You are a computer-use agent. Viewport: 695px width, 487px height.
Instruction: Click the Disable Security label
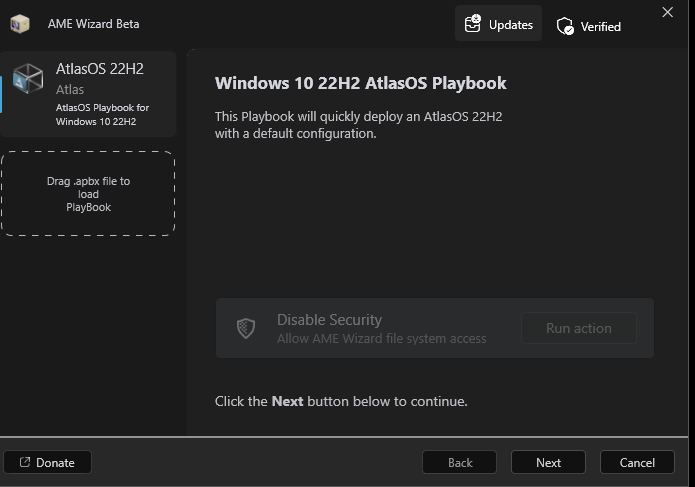pos(329,320)
